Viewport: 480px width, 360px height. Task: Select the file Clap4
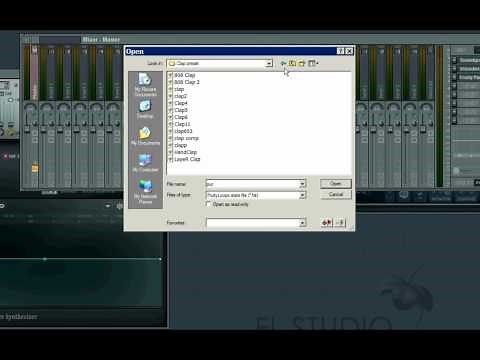(x=178, y=103)
